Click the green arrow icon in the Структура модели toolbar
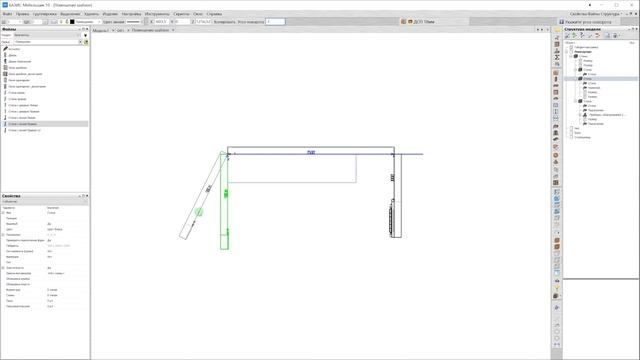 (575, 36)
